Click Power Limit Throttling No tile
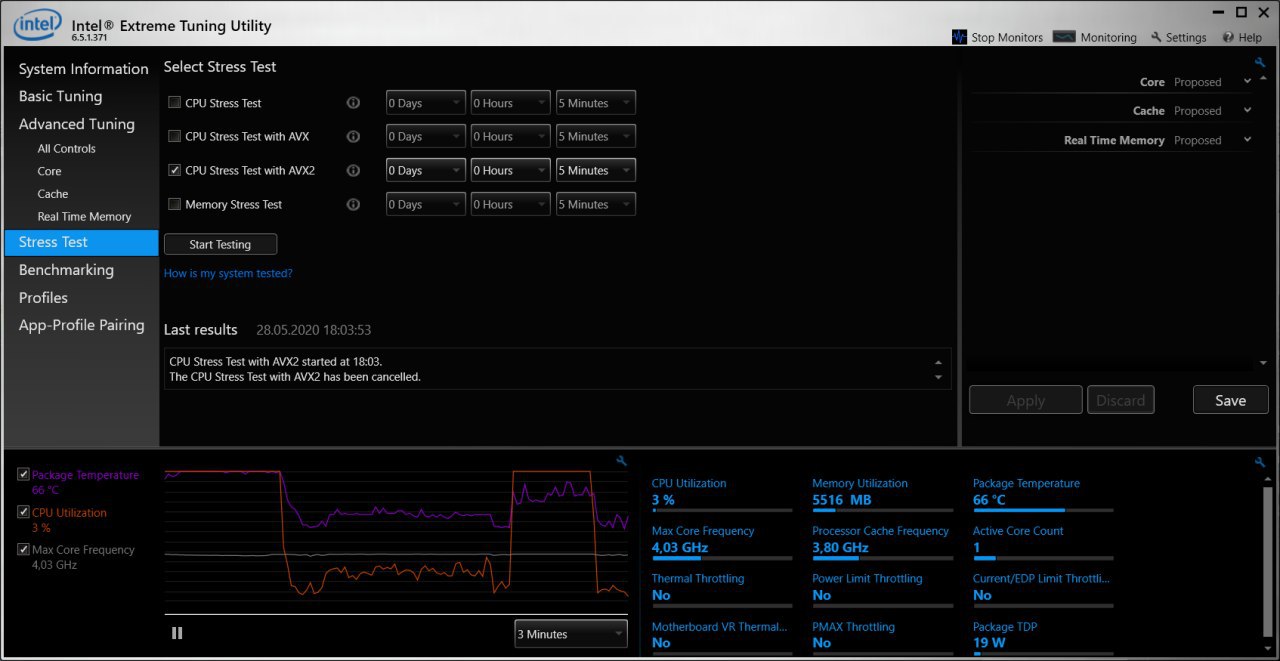The image size is (1280, 661). pyautogui.click(x=882, y=589)
